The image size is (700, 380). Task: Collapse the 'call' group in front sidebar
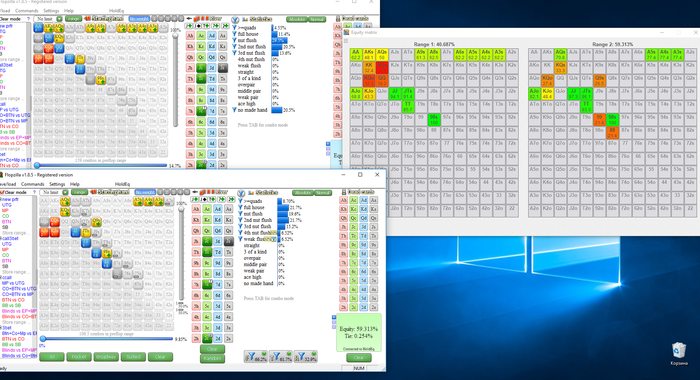click(1, 277)
